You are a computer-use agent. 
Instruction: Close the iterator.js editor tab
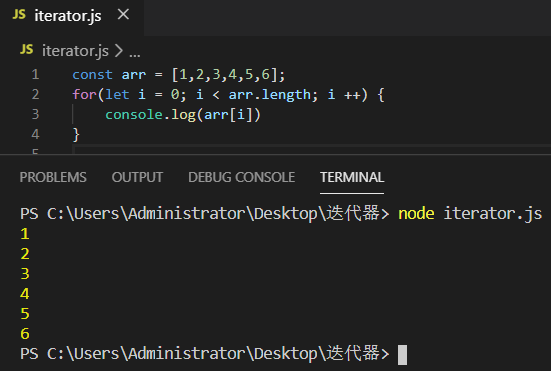[x=123, y=15]
